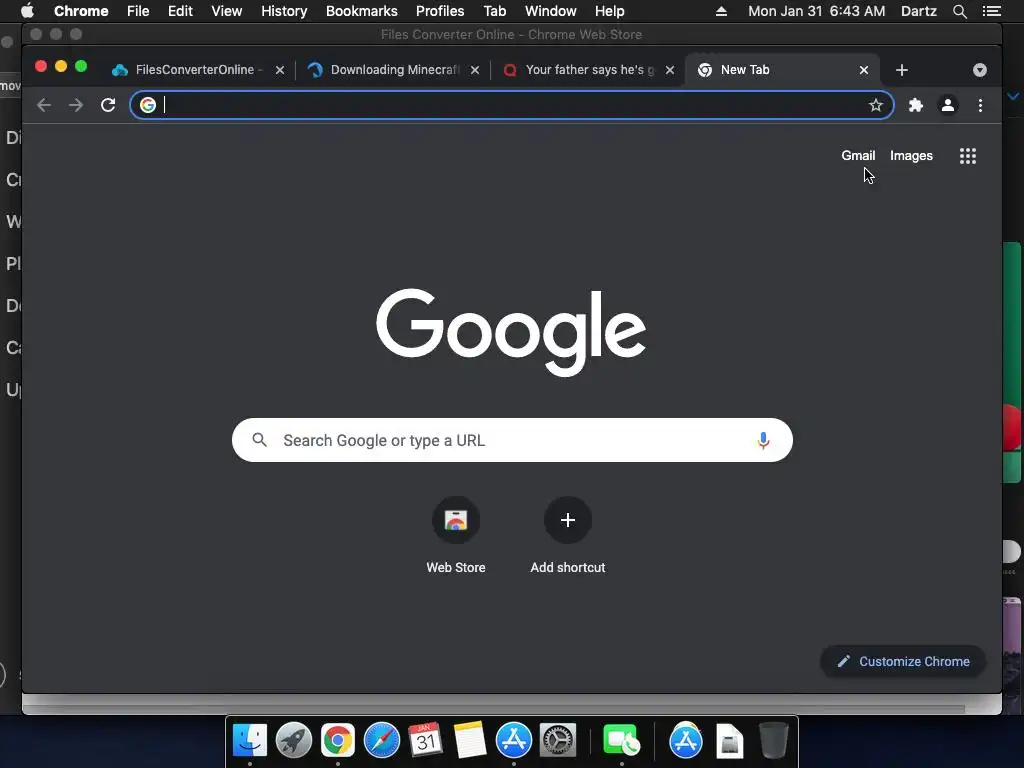Open Google Chrome from the Dock
The height and width of the screenshot is (768, 1024).
tap(338, 741)
